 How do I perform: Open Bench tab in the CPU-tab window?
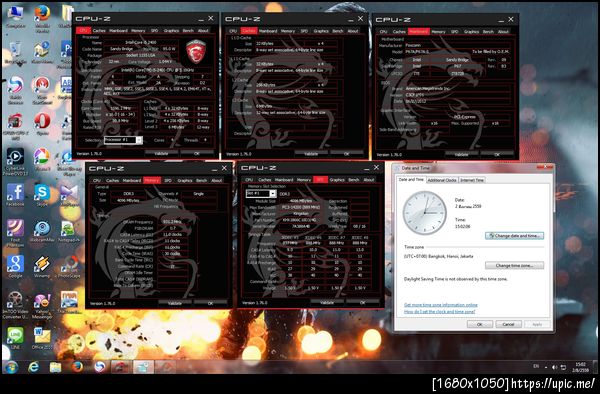coord(188,31)
